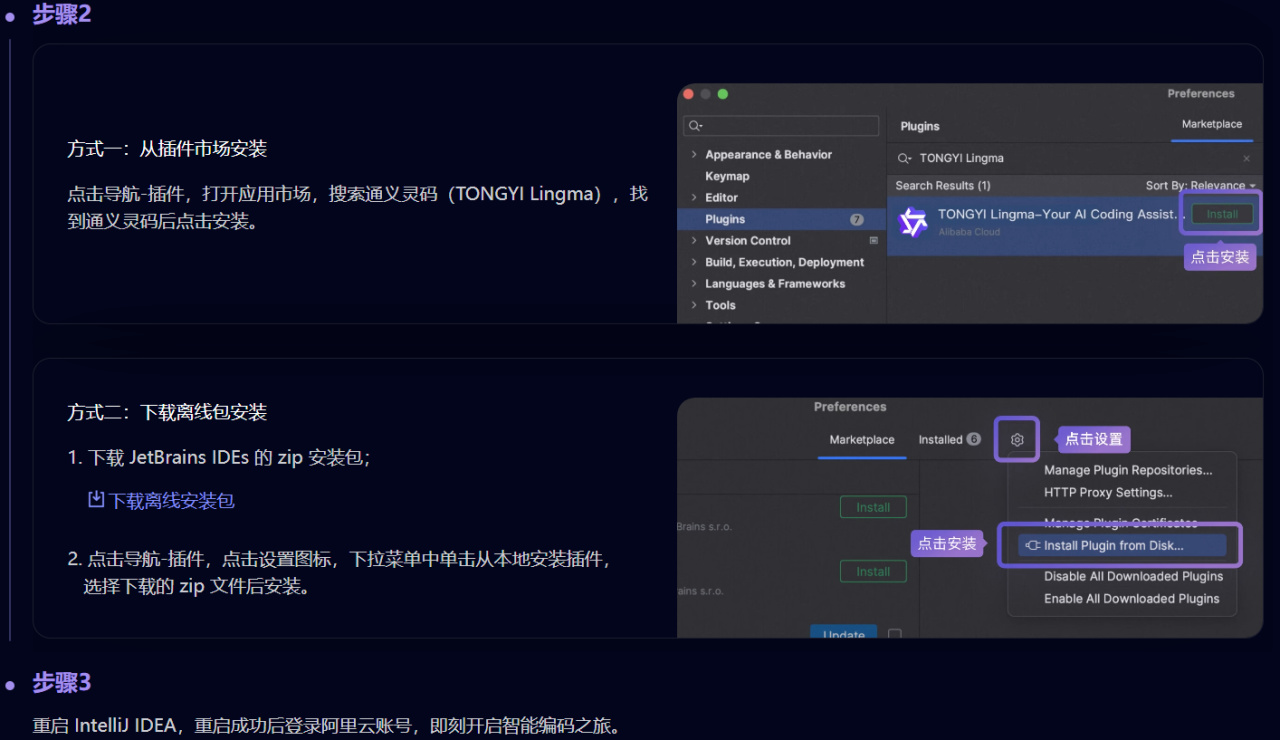Click the badge 7 on the Plugins row

point(857,219)
